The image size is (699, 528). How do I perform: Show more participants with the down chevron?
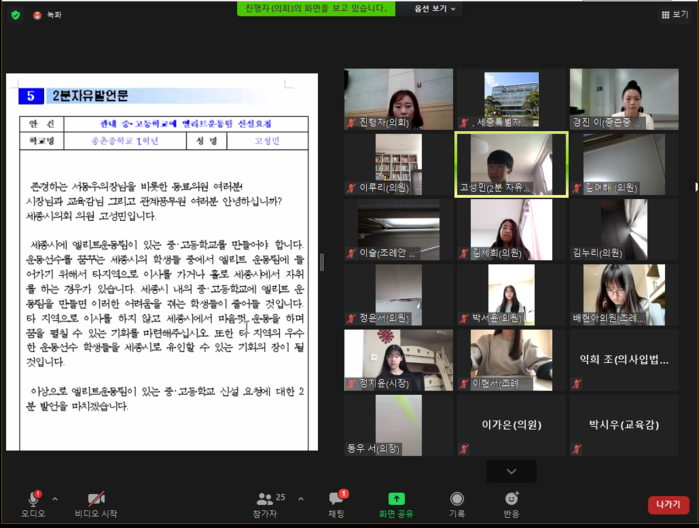click(x=511, y=471)
